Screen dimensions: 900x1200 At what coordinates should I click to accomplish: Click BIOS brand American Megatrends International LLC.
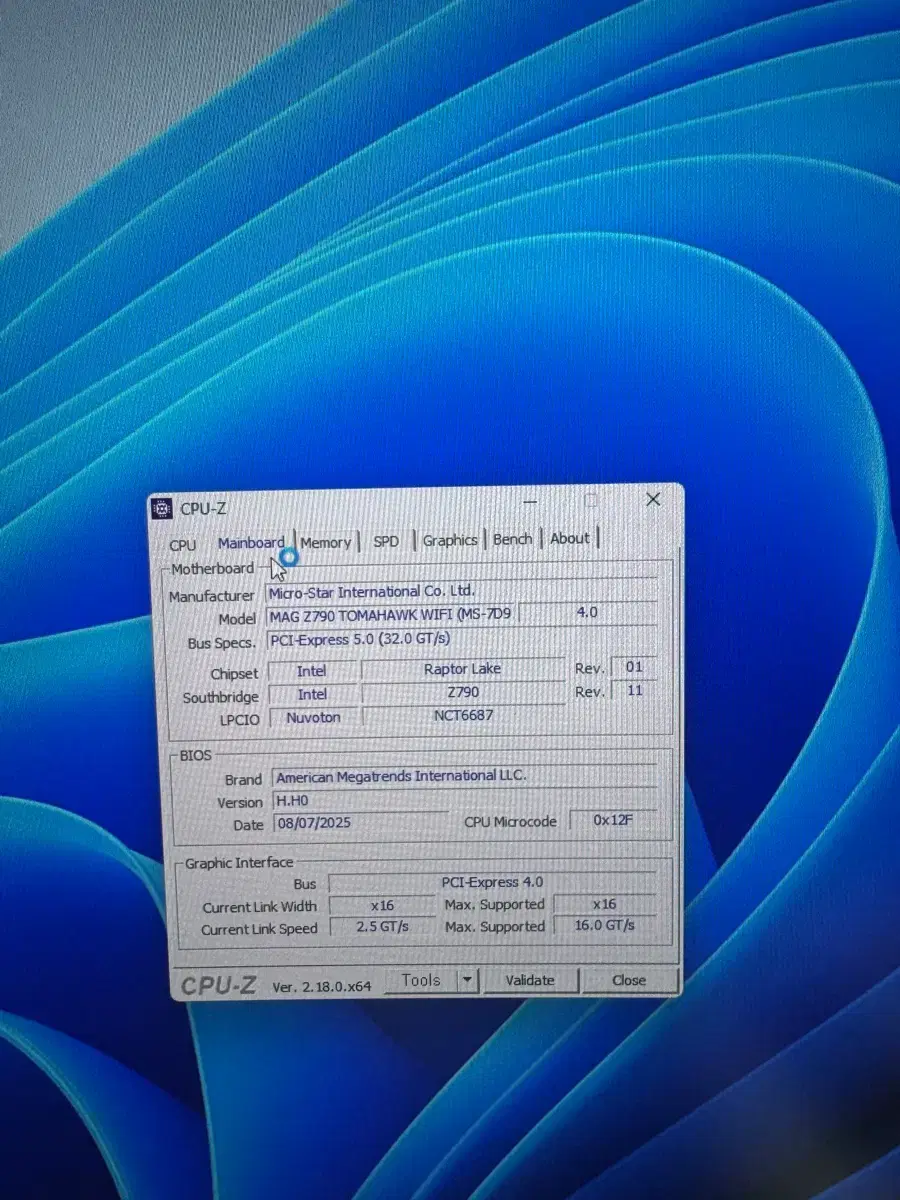pyautogui.click(x=464, y=776)
